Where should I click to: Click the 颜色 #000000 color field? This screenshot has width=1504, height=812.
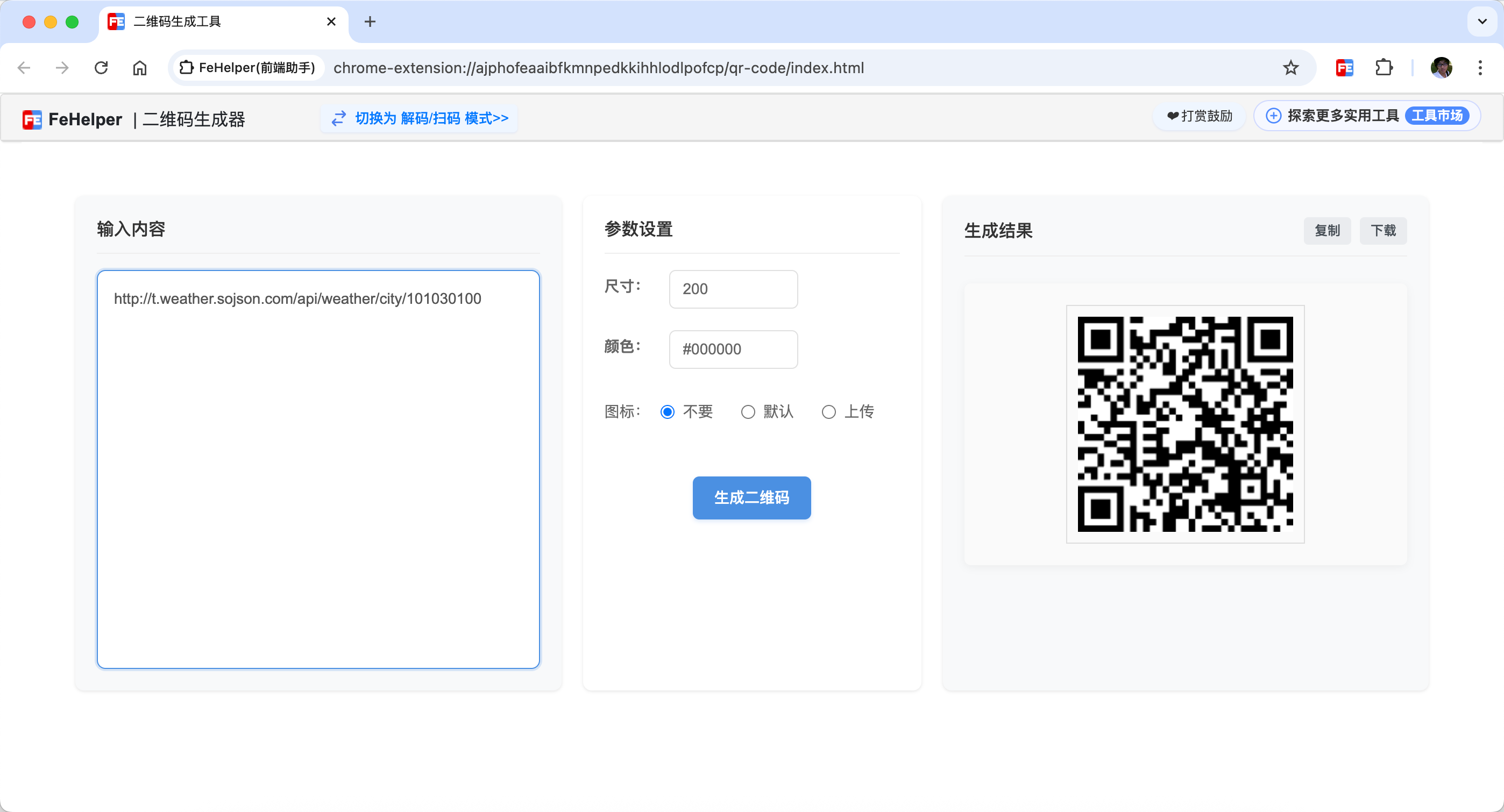(x=733, y=349)
